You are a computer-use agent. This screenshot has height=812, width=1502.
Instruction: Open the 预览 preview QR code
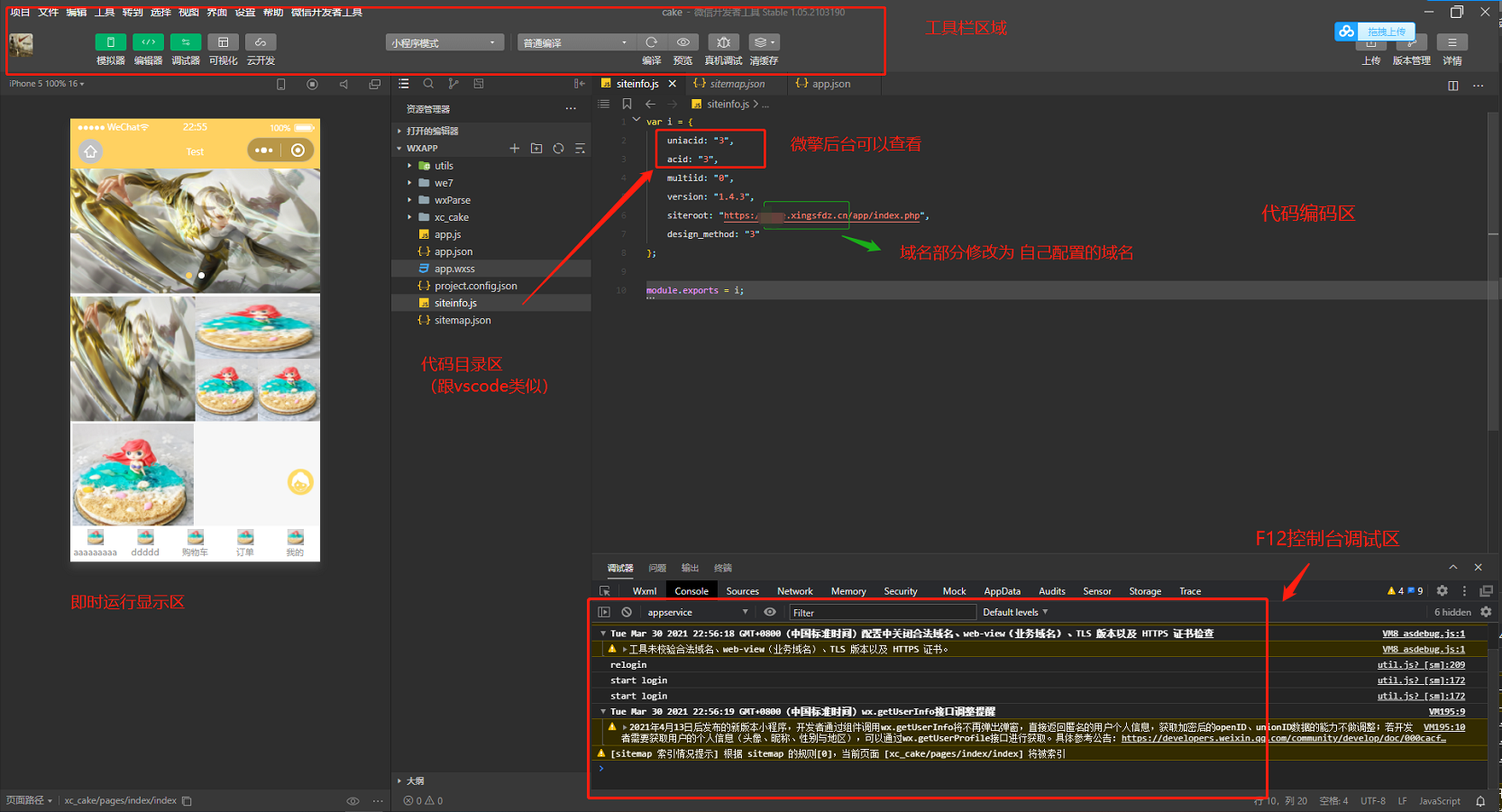pyautogui.click(x=682, y=41)
